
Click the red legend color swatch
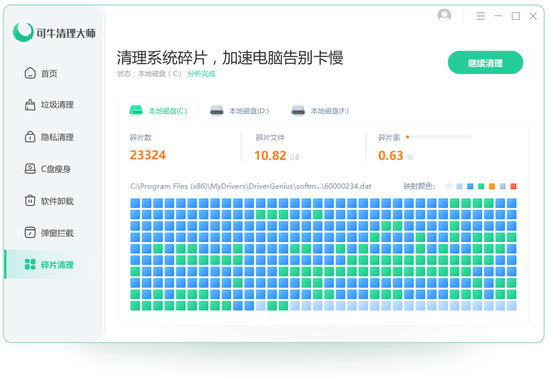[x=514, y=186]
